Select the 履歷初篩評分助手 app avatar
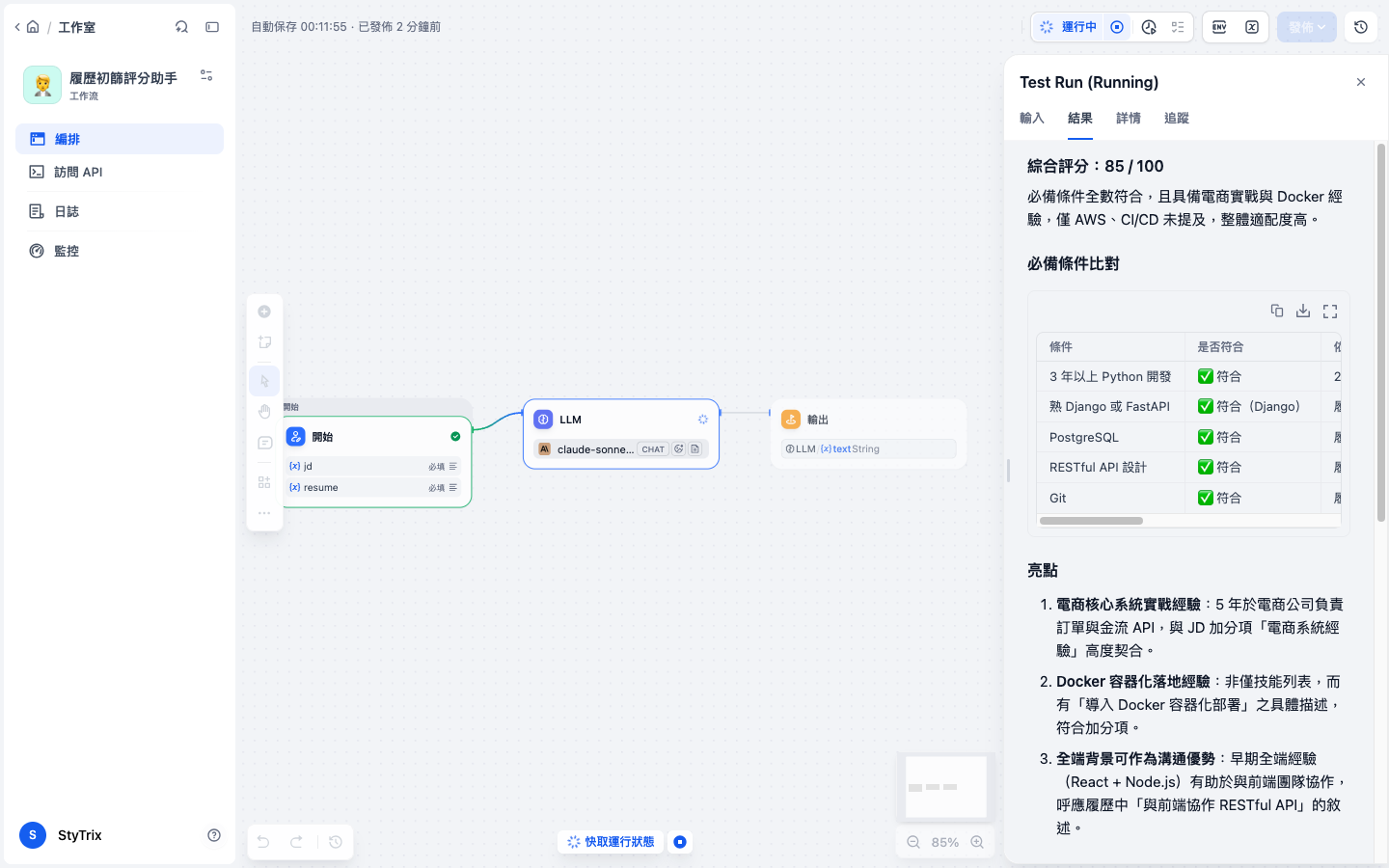Screen dimensions: 1389x868 (42, 85)
